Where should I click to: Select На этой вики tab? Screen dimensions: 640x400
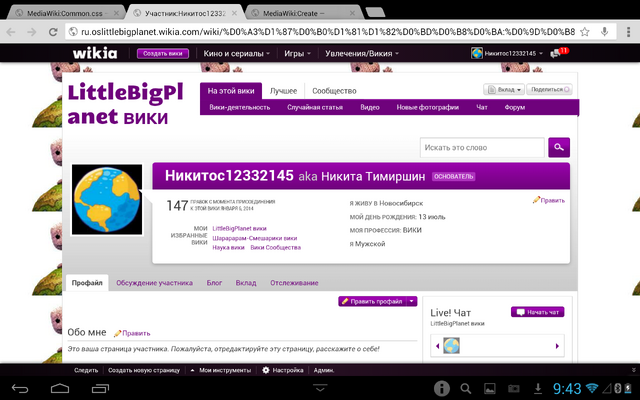(x=231, y=91)
